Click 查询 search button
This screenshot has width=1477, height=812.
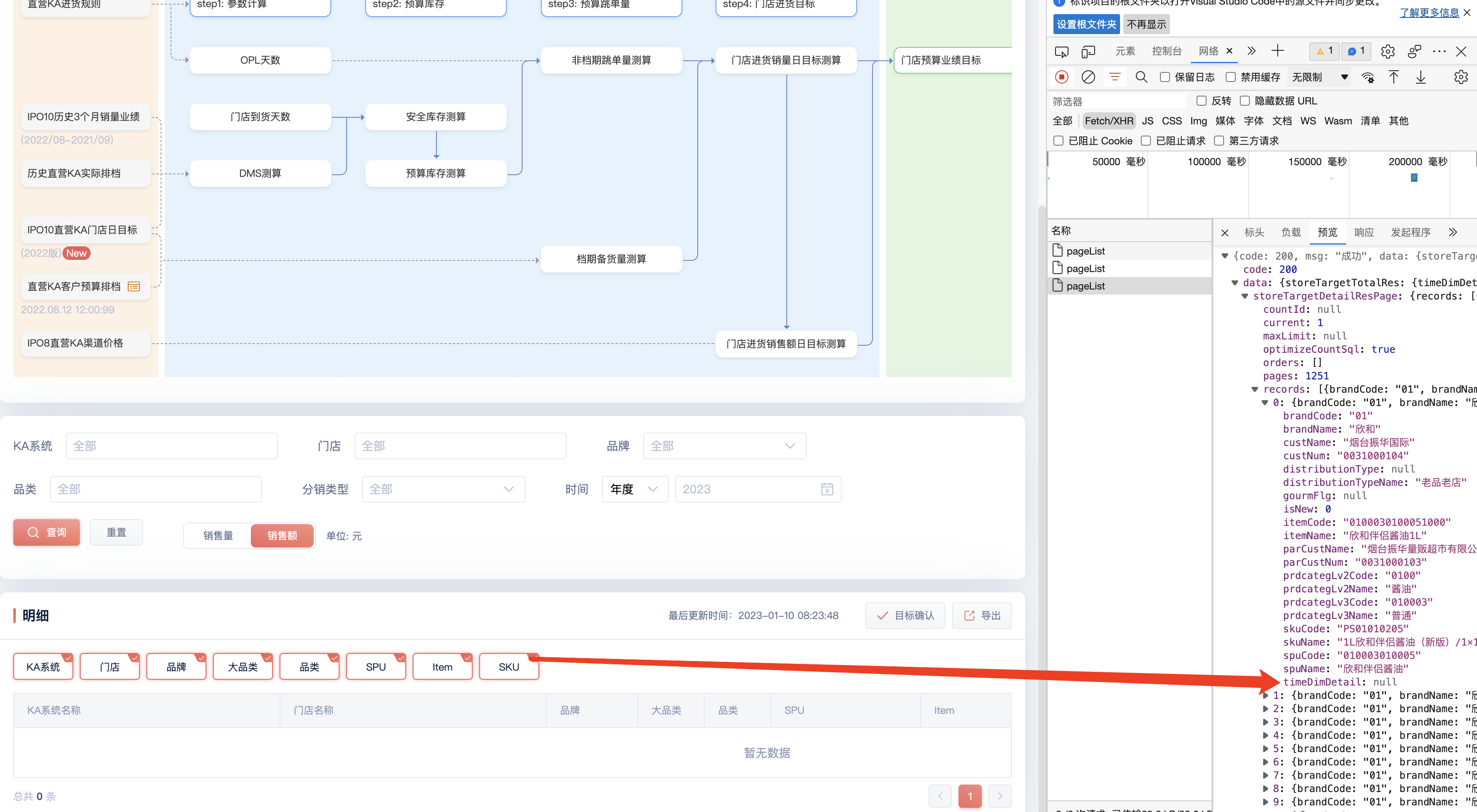click(x=47, y=532)
